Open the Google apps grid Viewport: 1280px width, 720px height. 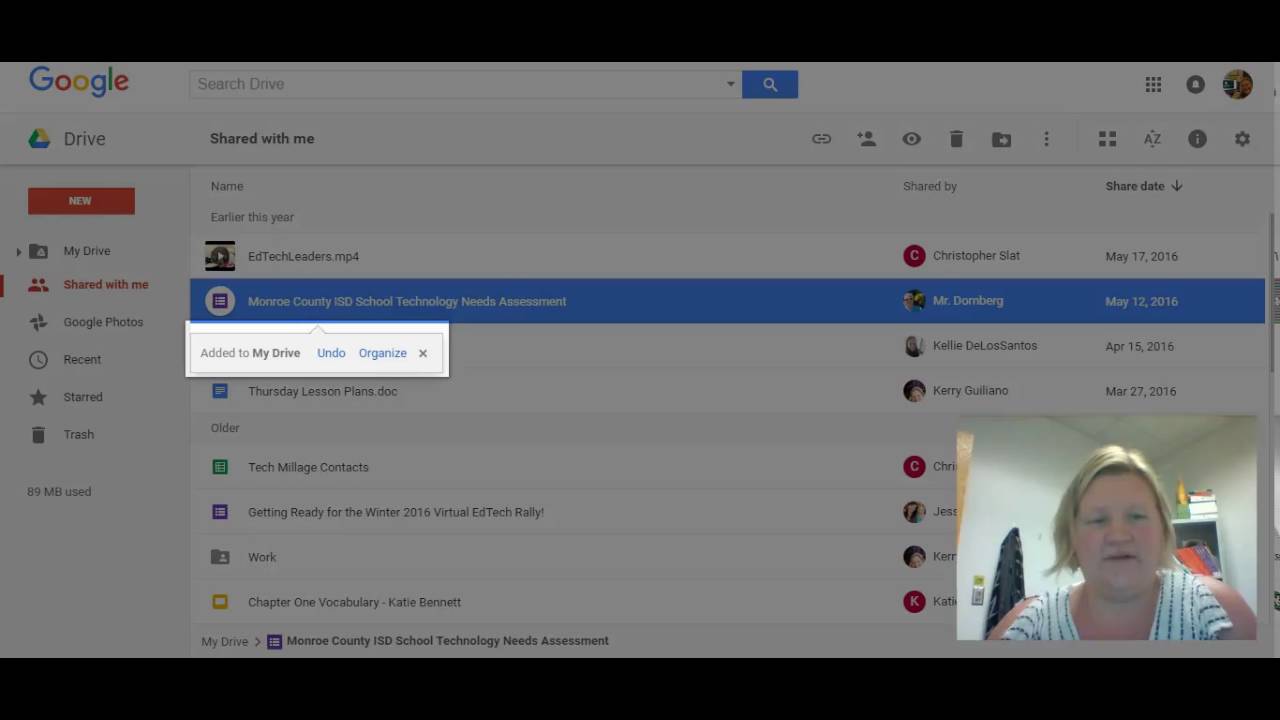(1153, 85)
